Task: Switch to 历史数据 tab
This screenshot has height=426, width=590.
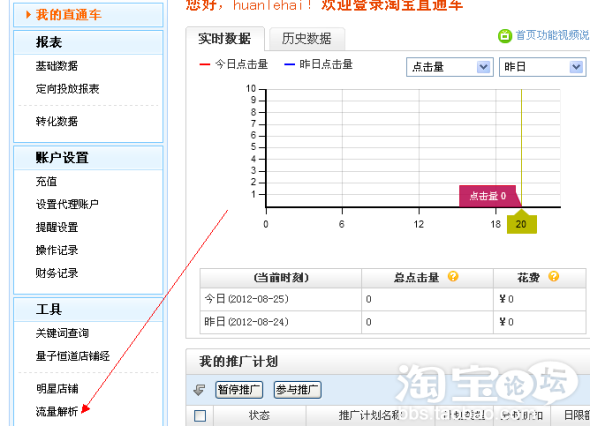Action: click(x=307, y=38)
